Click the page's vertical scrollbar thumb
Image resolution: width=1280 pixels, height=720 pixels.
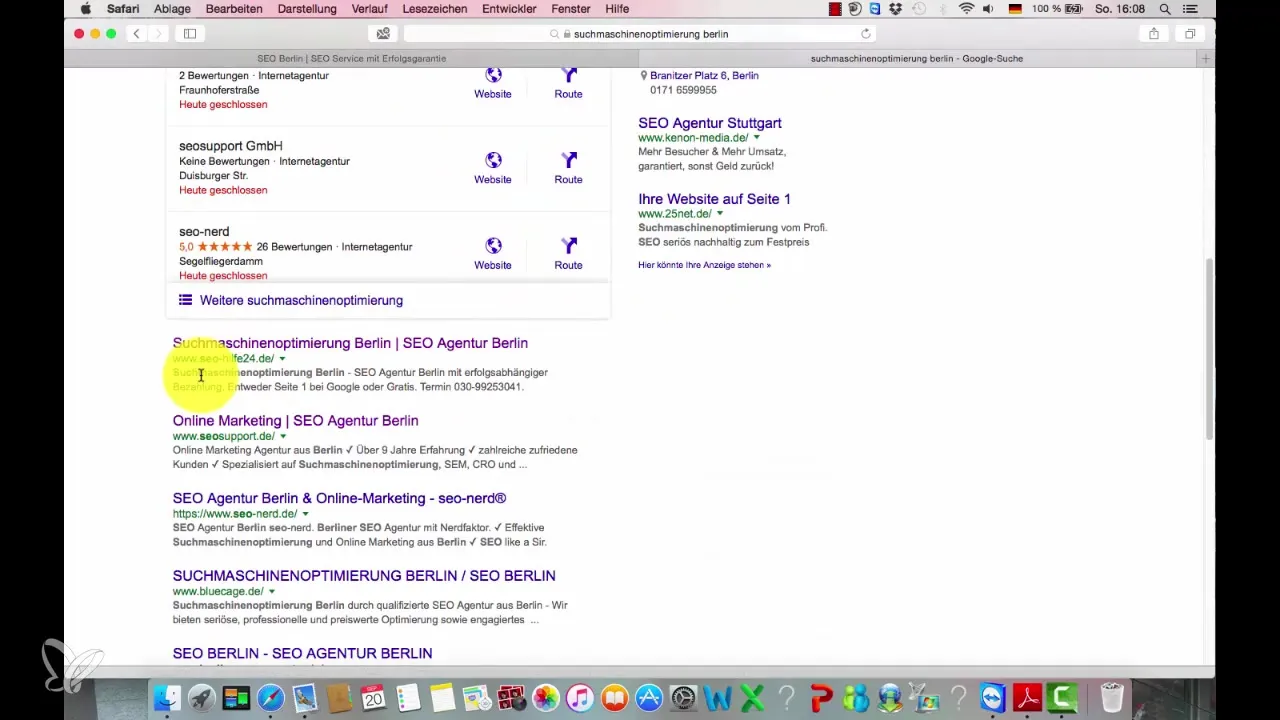tap(1209, 347)
